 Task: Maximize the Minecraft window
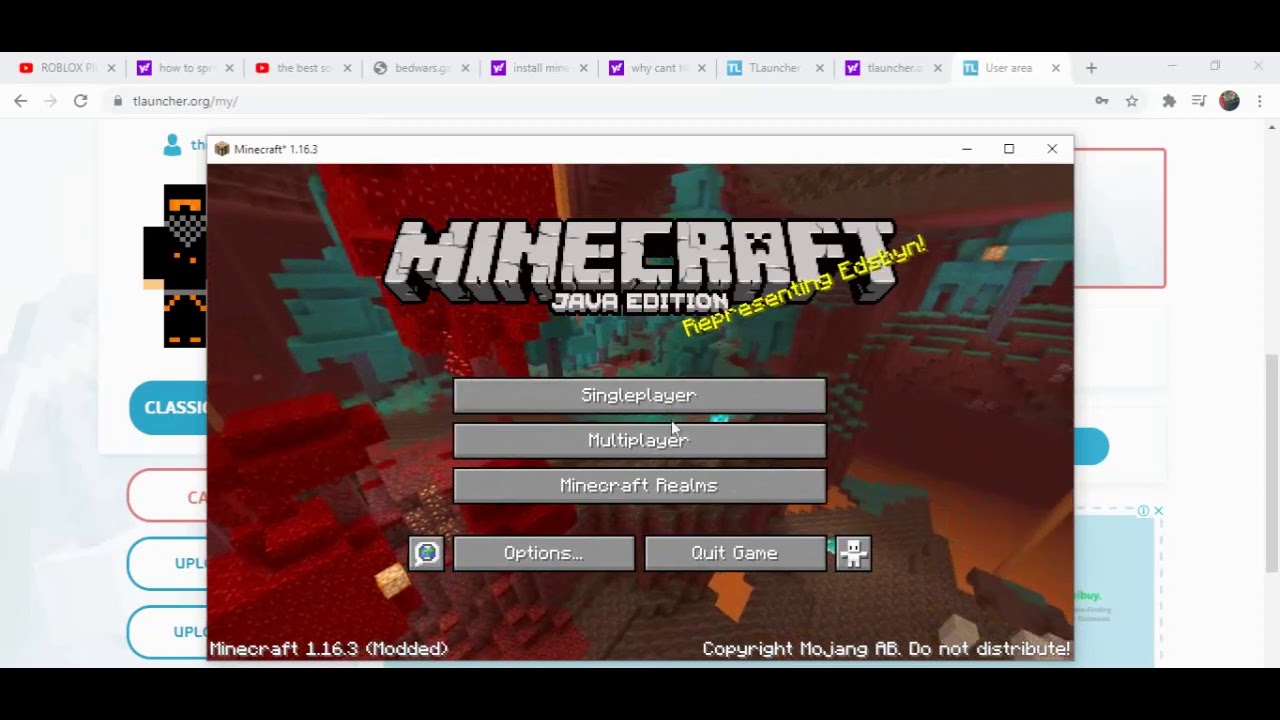[x=1009, y=149]
